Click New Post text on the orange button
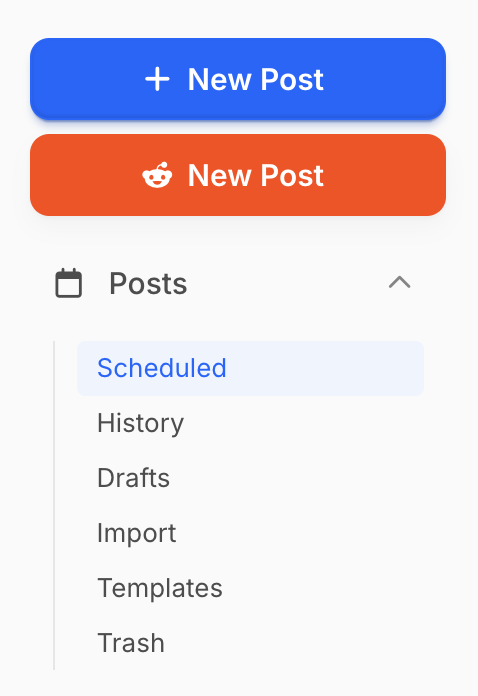 pos(256,175)
